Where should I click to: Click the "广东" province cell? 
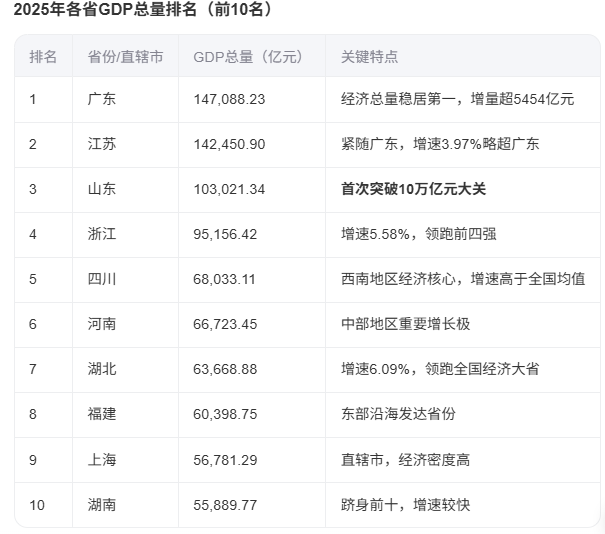tap(102, 99)
